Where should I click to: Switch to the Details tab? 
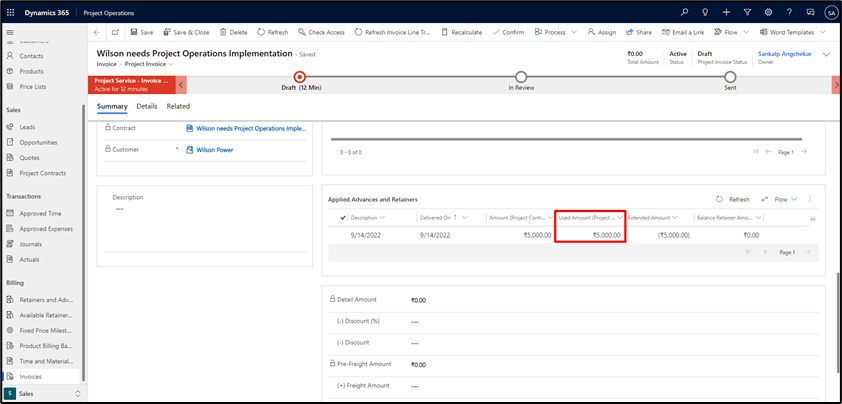147,106
